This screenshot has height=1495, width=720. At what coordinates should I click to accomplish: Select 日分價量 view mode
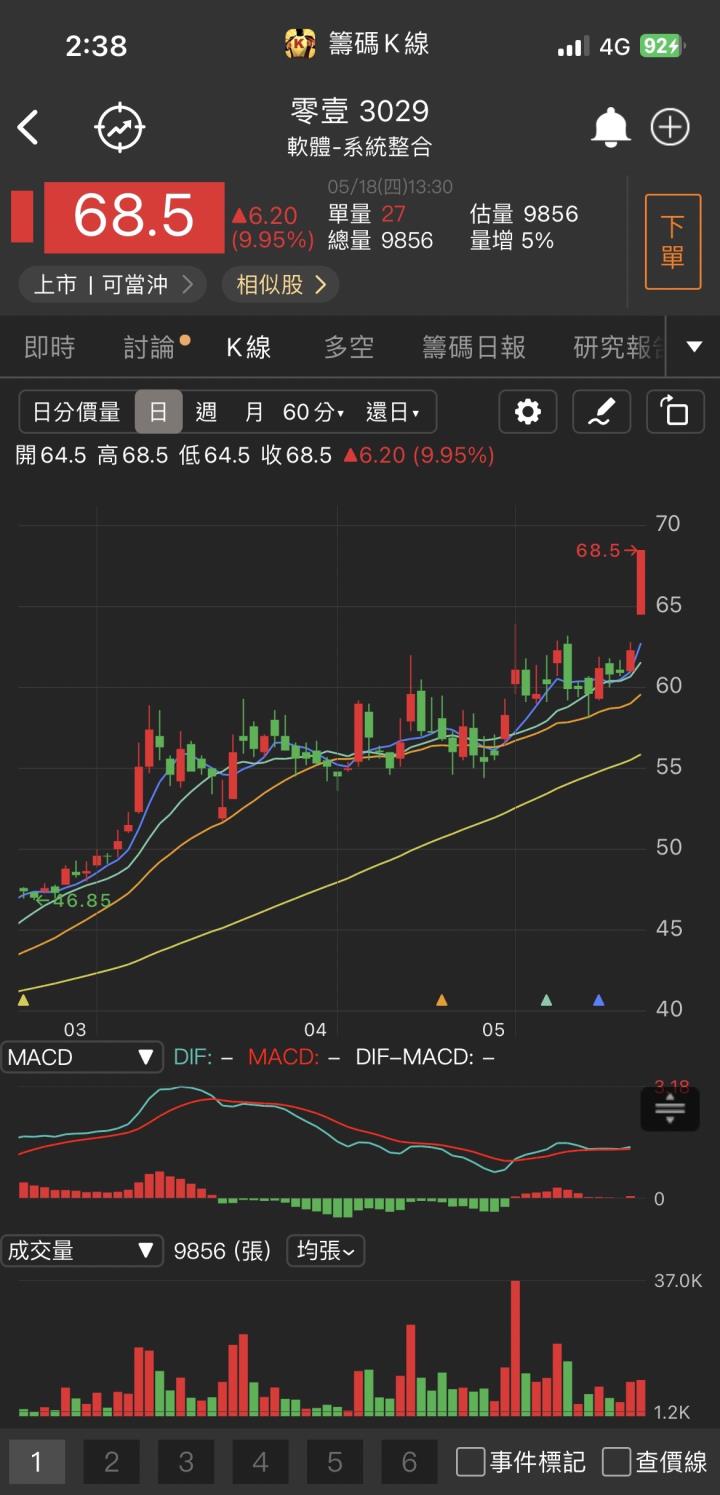click(x=77, y=412)
